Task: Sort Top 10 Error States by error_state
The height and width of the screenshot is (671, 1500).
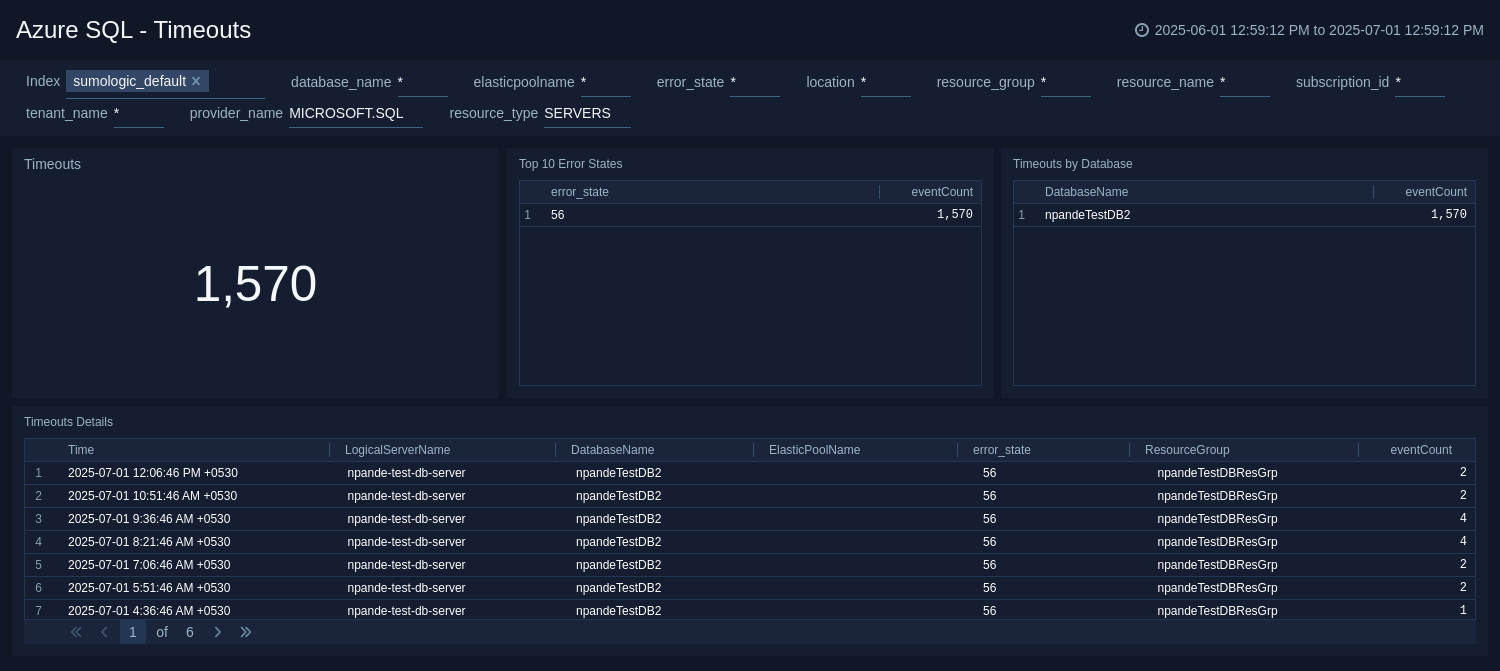Action: (580, 192)
